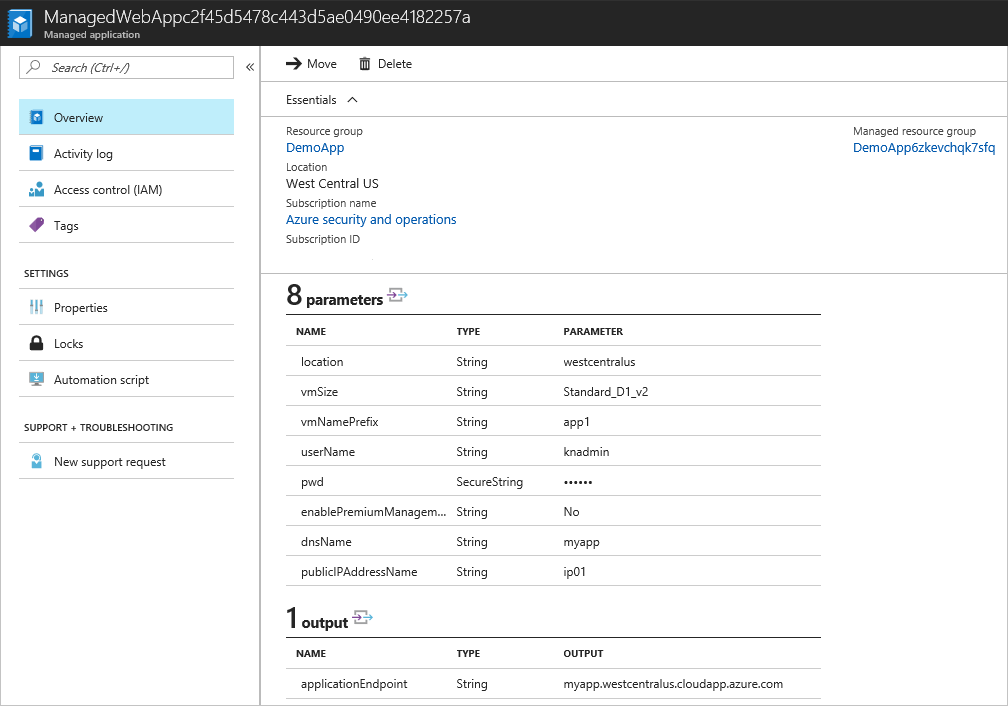Open the DemoApp6zkevchqk7sfq managed resource group link
Viewport: 1008px width, 706px height.
(924, 148)
